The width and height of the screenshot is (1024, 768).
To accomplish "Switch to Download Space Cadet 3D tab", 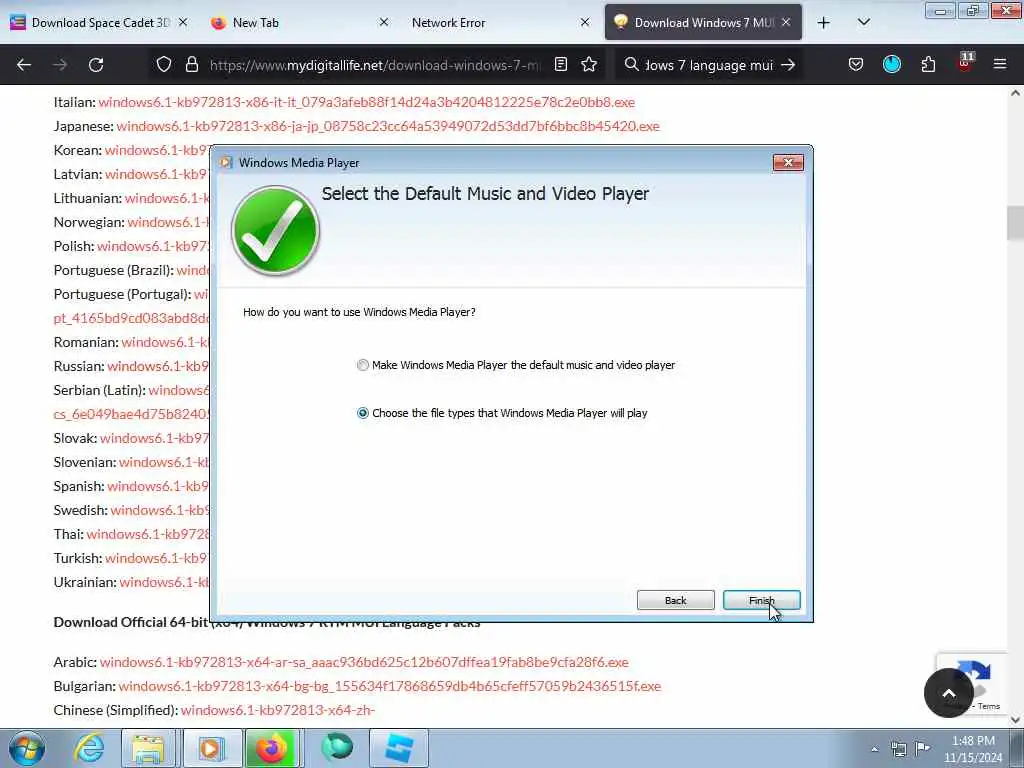I will coord(100,23).
